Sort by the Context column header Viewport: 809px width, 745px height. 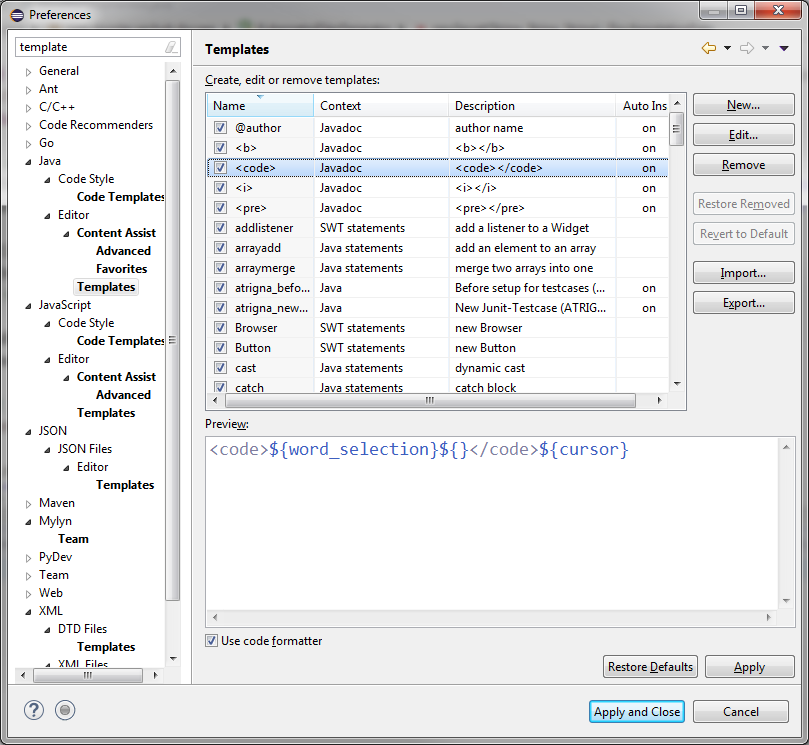tap(381, 106)
